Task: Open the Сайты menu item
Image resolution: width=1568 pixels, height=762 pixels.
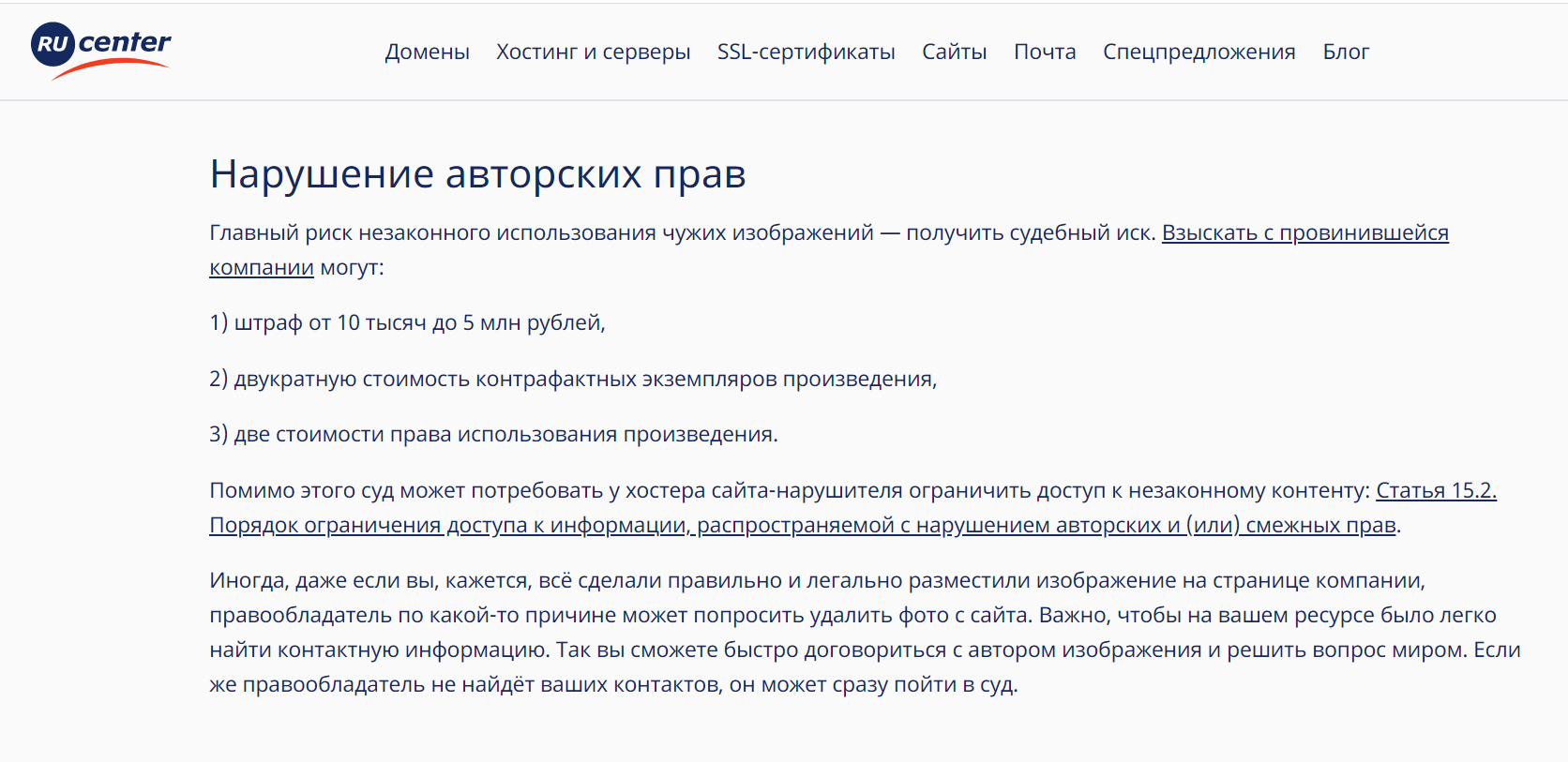Action: [x=954, y=52]
